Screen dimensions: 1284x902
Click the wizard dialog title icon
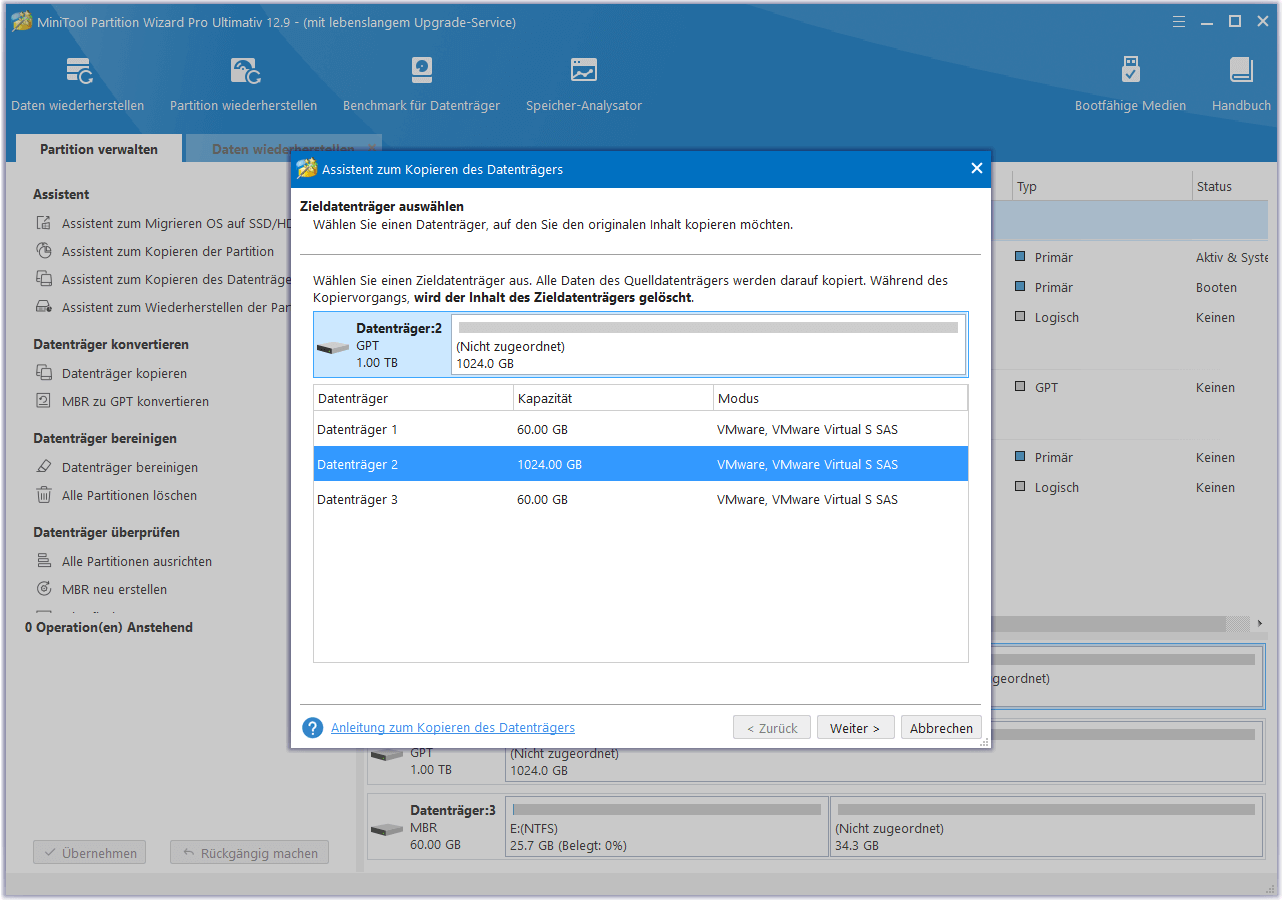[x=307, y=169]
